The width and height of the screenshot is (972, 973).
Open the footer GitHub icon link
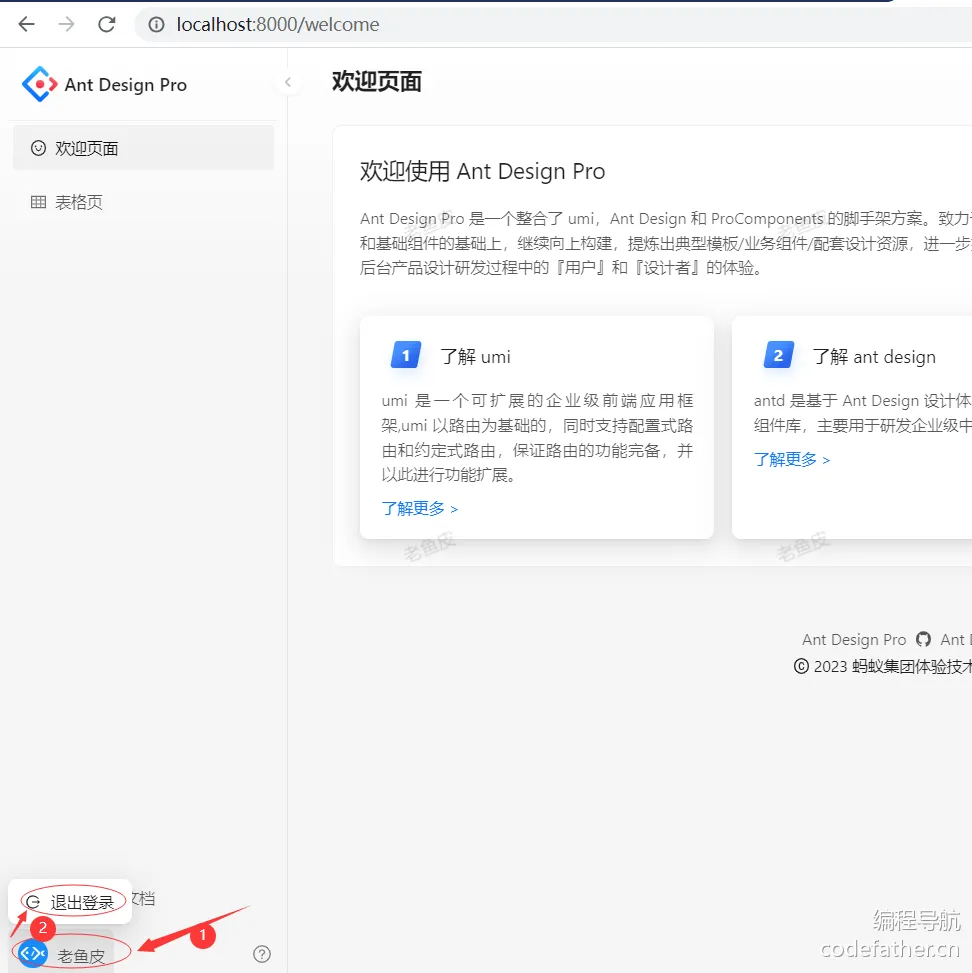[924, 639]
